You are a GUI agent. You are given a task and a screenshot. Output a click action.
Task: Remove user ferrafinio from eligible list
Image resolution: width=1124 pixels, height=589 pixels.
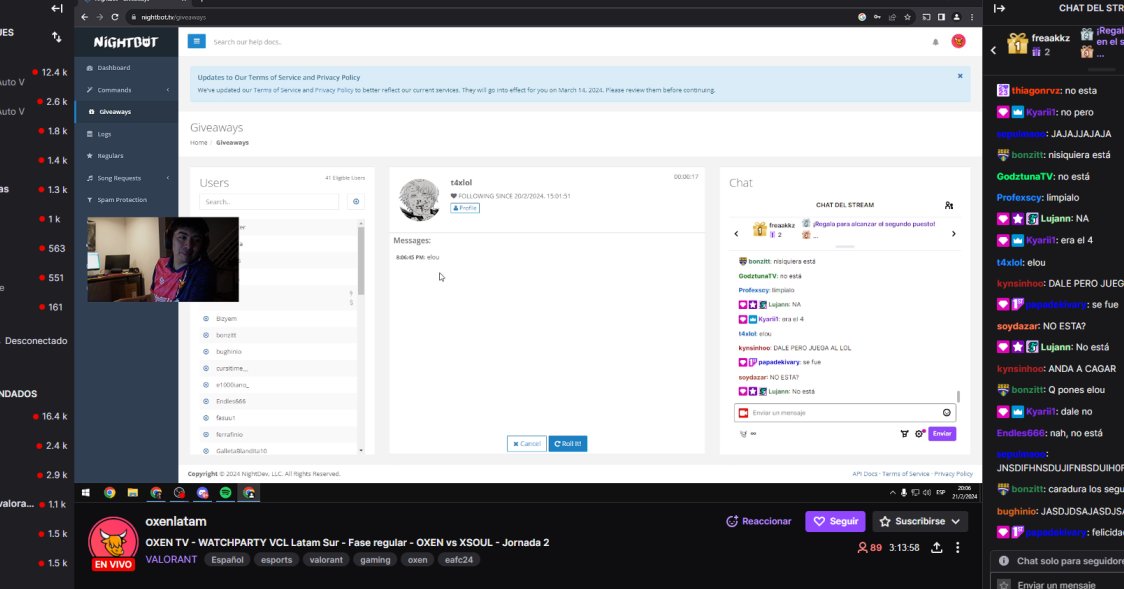point(206,434)
